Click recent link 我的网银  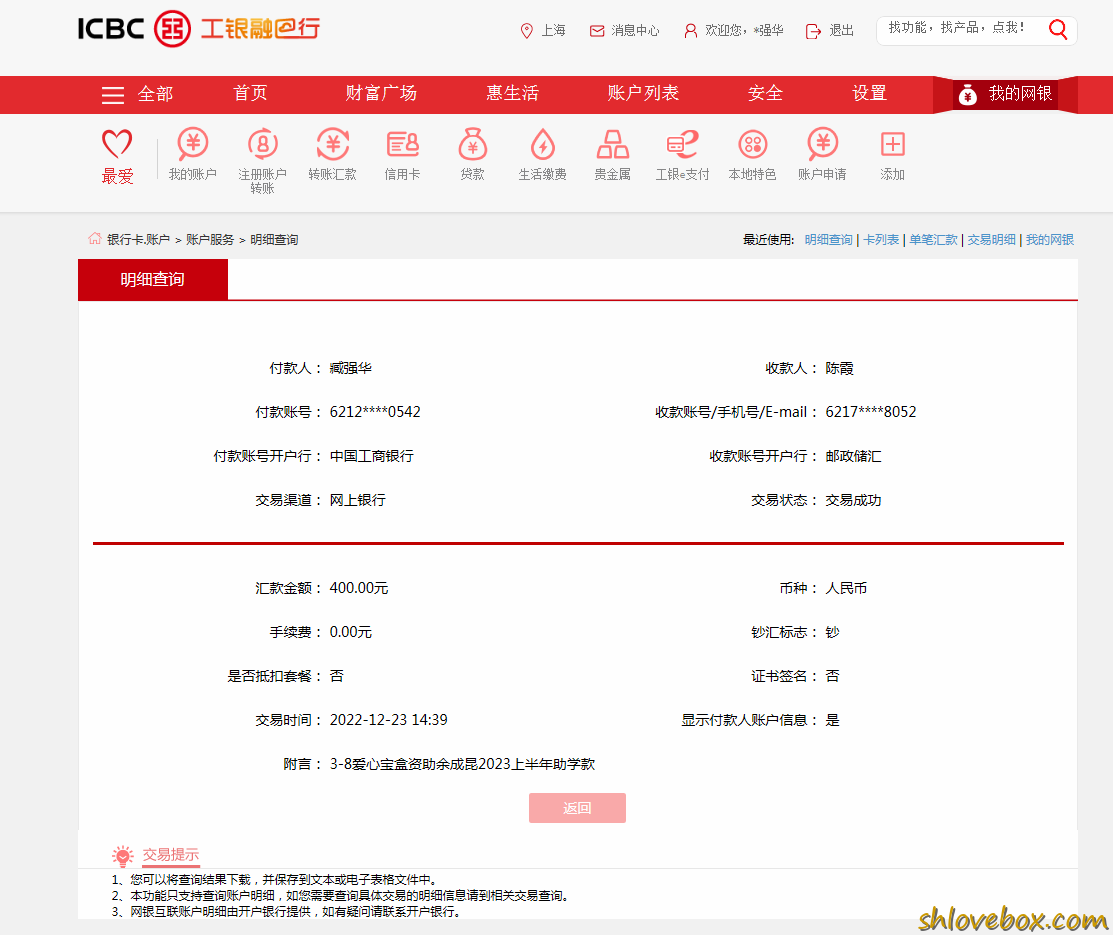coord(1050,240)
